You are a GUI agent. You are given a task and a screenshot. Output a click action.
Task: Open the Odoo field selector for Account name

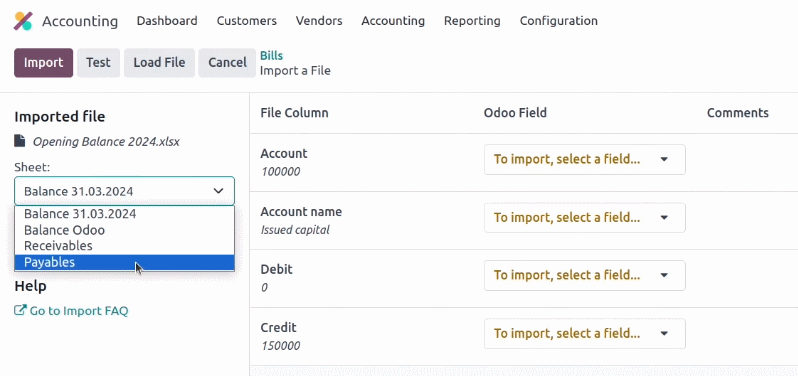click(584, 217)
